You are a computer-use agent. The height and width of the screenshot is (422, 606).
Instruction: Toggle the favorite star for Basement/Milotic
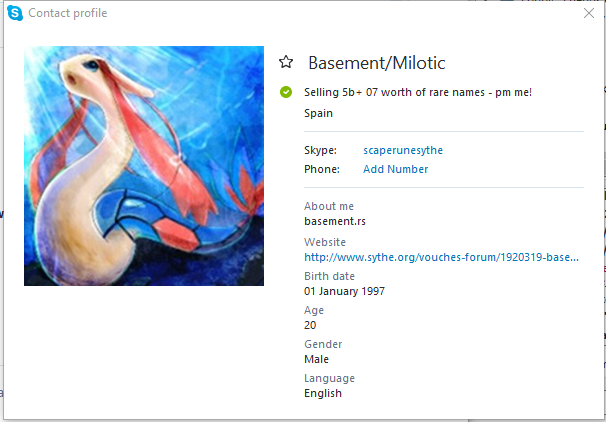click(286, 62)
